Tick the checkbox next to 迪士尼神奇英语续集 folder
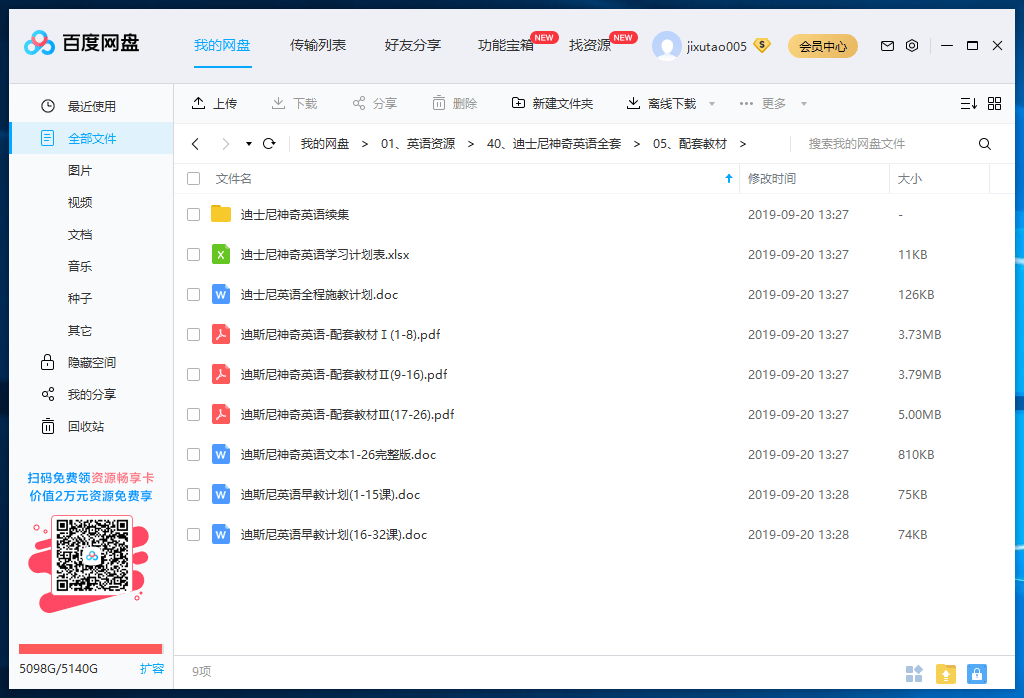This screenshot has width=1024, height=698. (x=193, y=214)
